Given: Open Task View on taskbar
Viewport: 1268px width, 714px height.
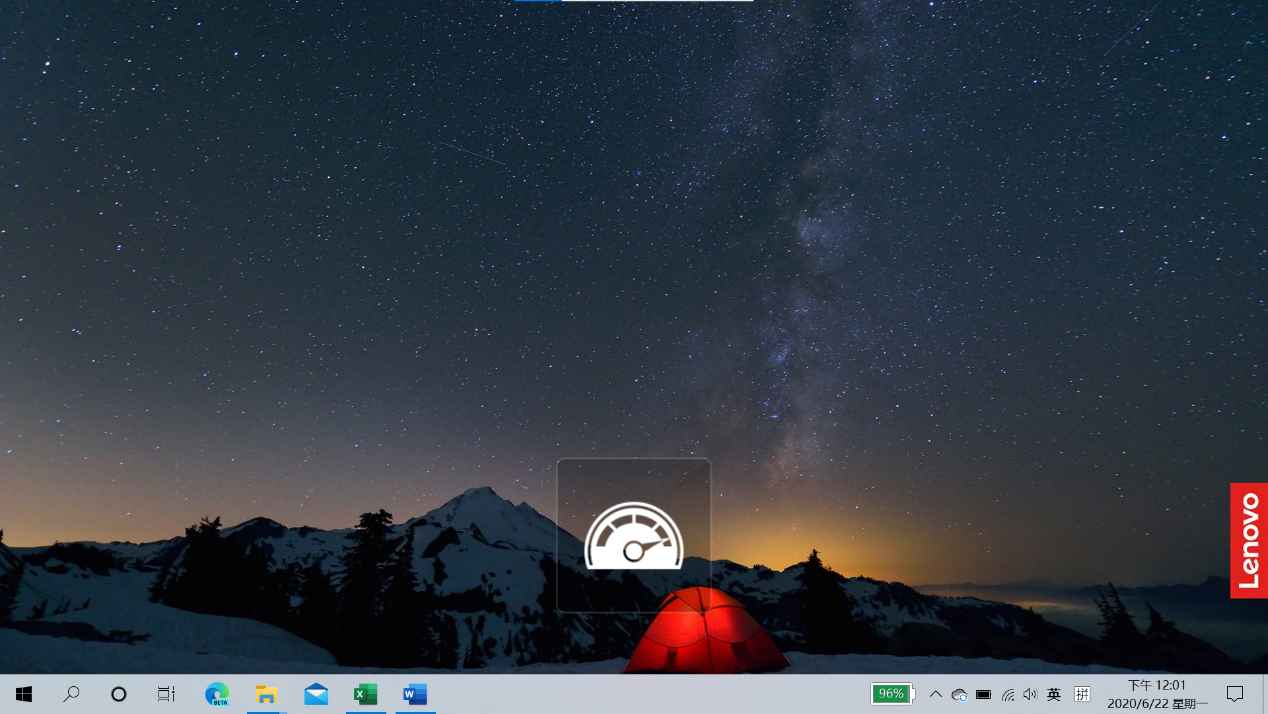Looking at the screenshot, I should [x=166, y=694].
